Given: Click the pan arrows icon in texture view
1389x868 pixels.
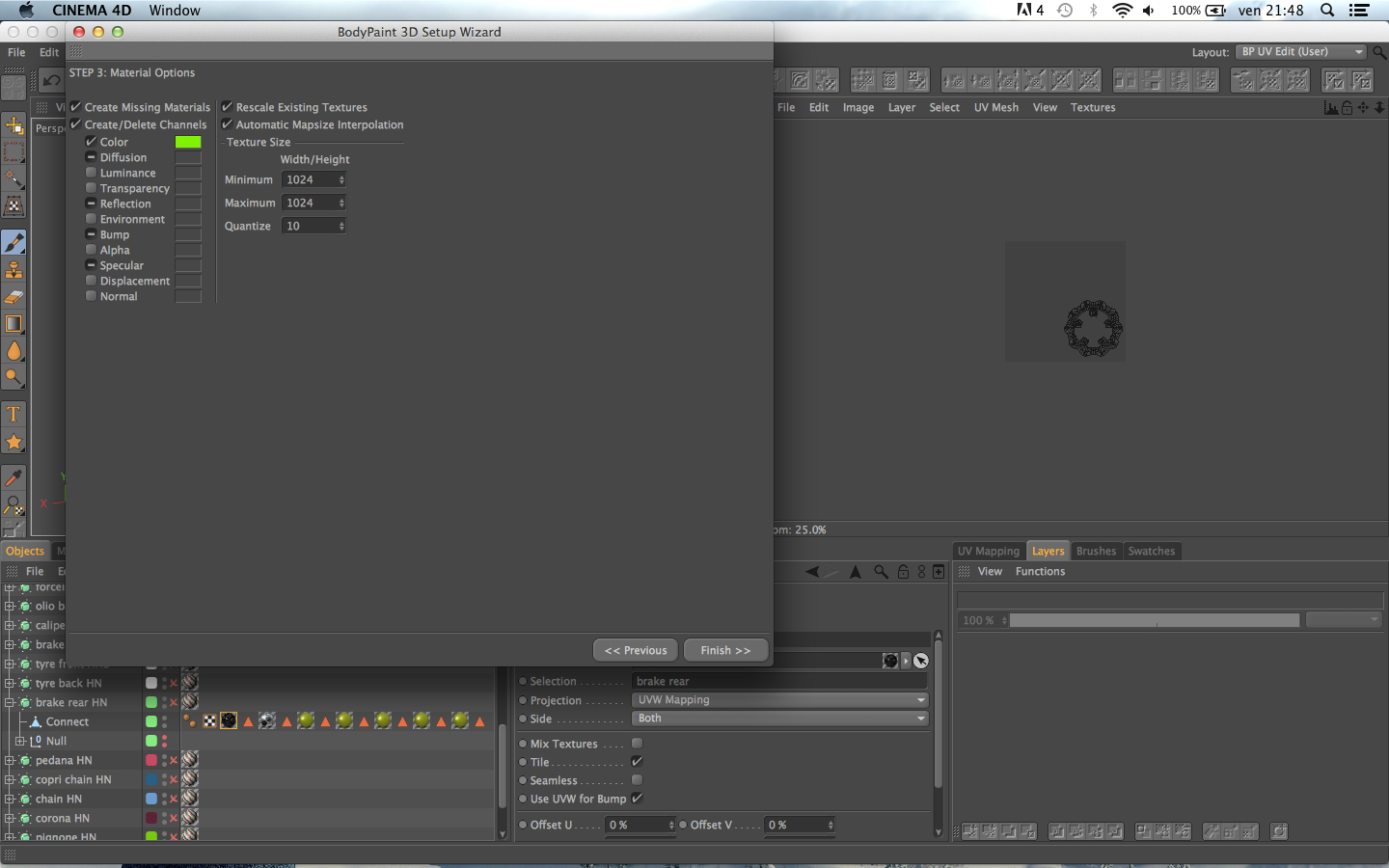Looking at the screenshot, I should point(1363,108).
